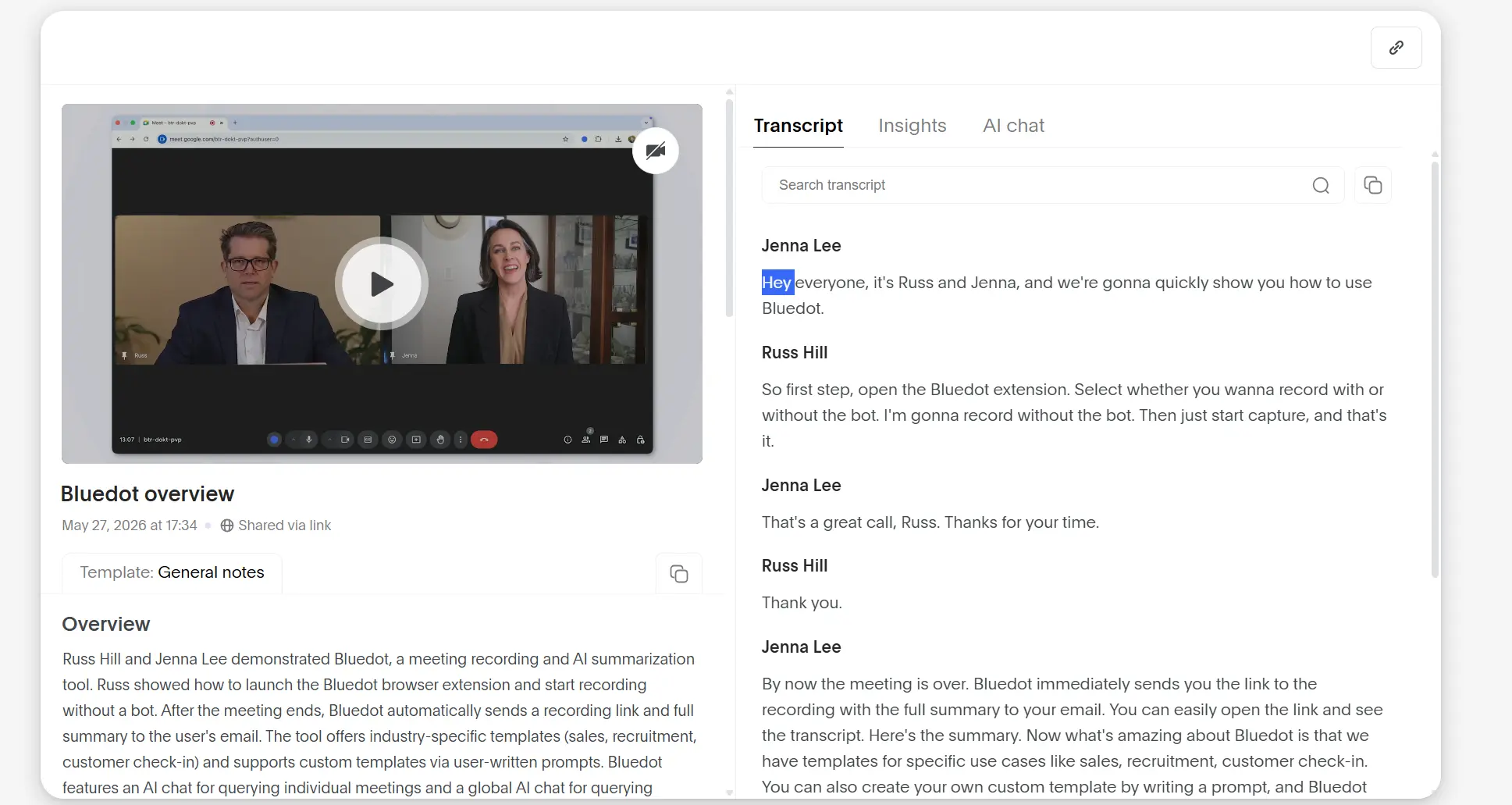The width and height of the screenshot is (1512, 805).
Task: Click the date 'May 27, 2026 at 17:34'
Action: (x=130, y=525)
